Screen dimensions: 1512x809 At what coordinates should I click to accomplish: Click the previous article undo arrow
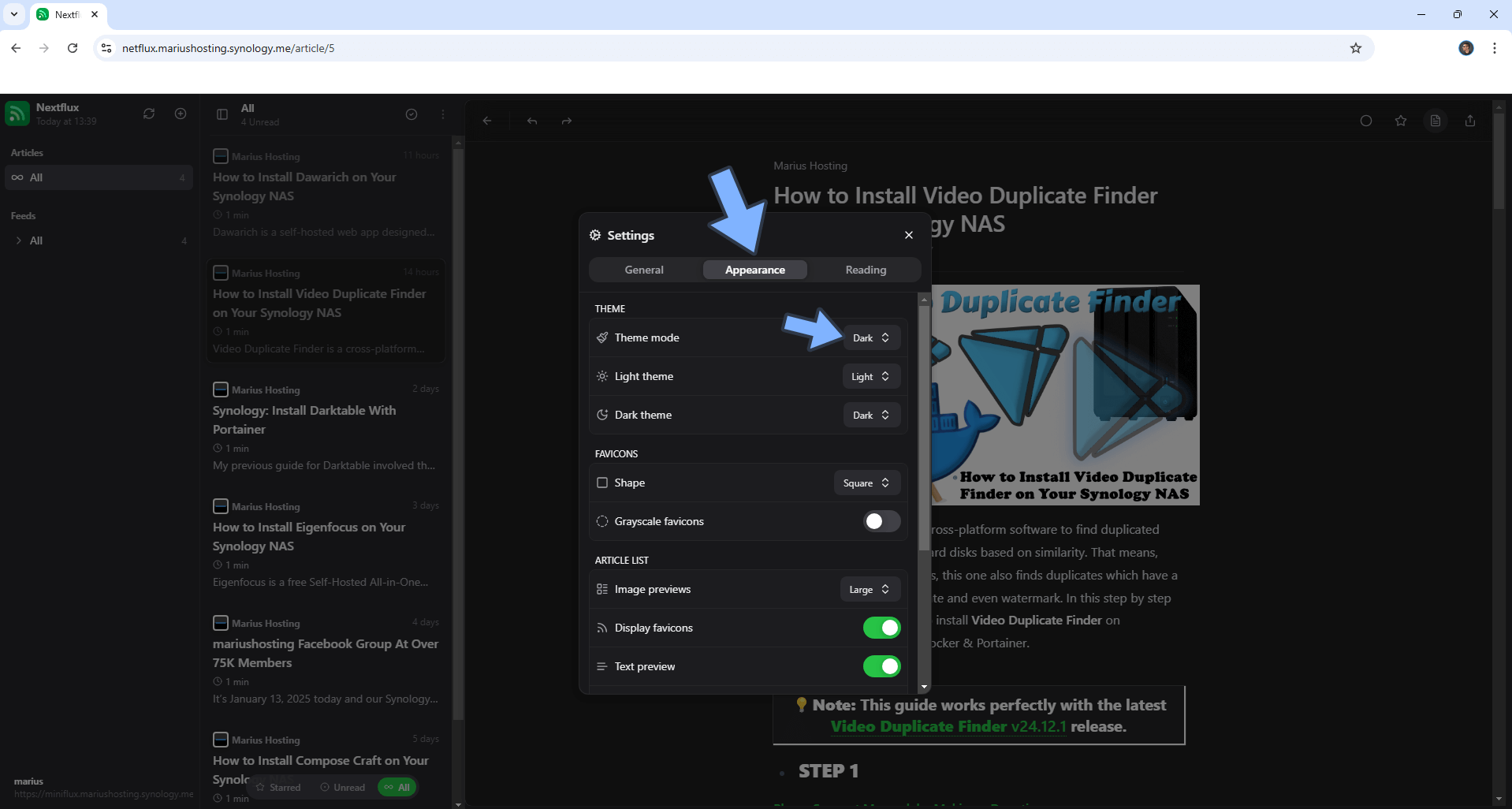click(532, 121)
